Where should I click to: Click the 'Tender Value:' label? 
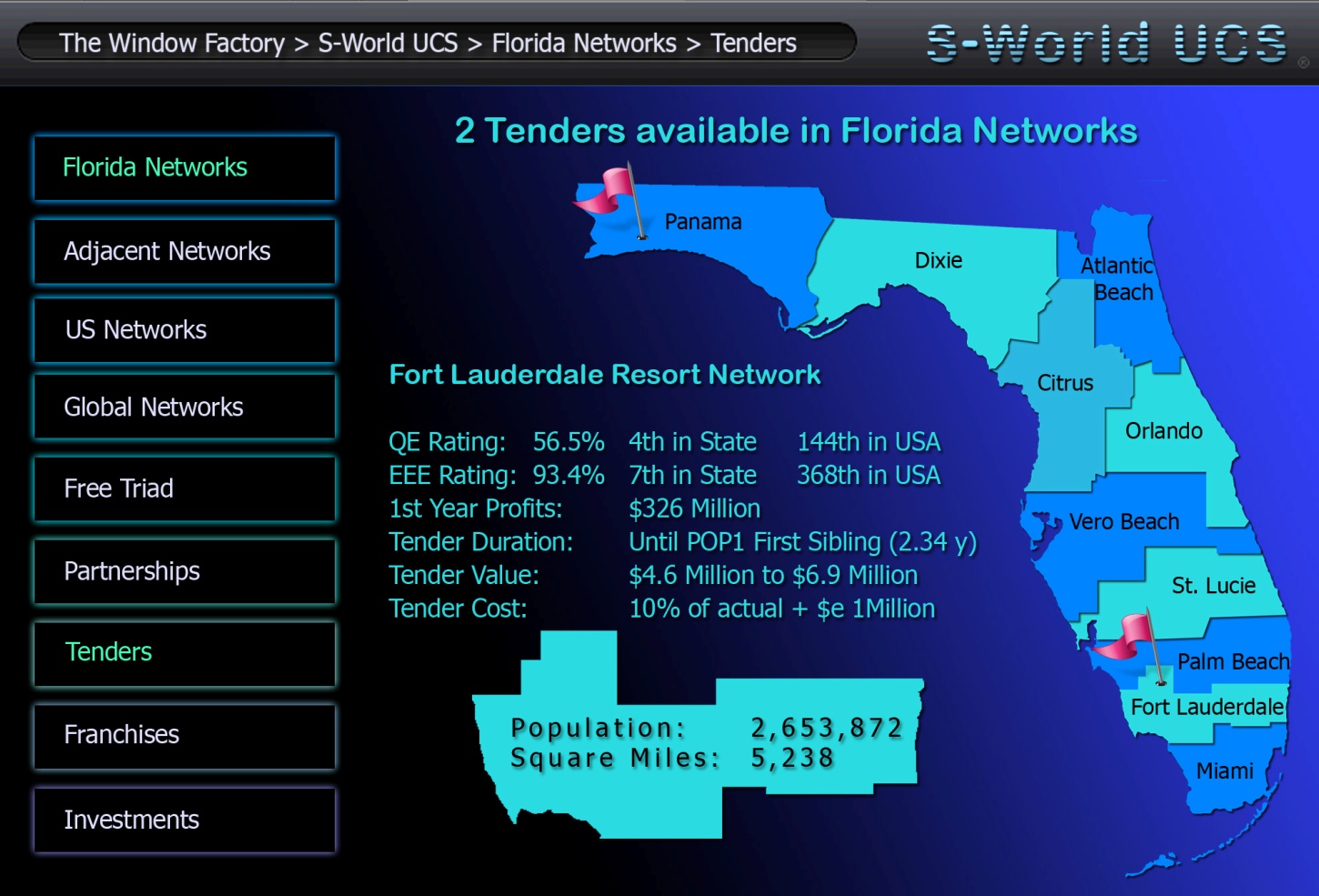pyautogui.click(x=464, y=575)
